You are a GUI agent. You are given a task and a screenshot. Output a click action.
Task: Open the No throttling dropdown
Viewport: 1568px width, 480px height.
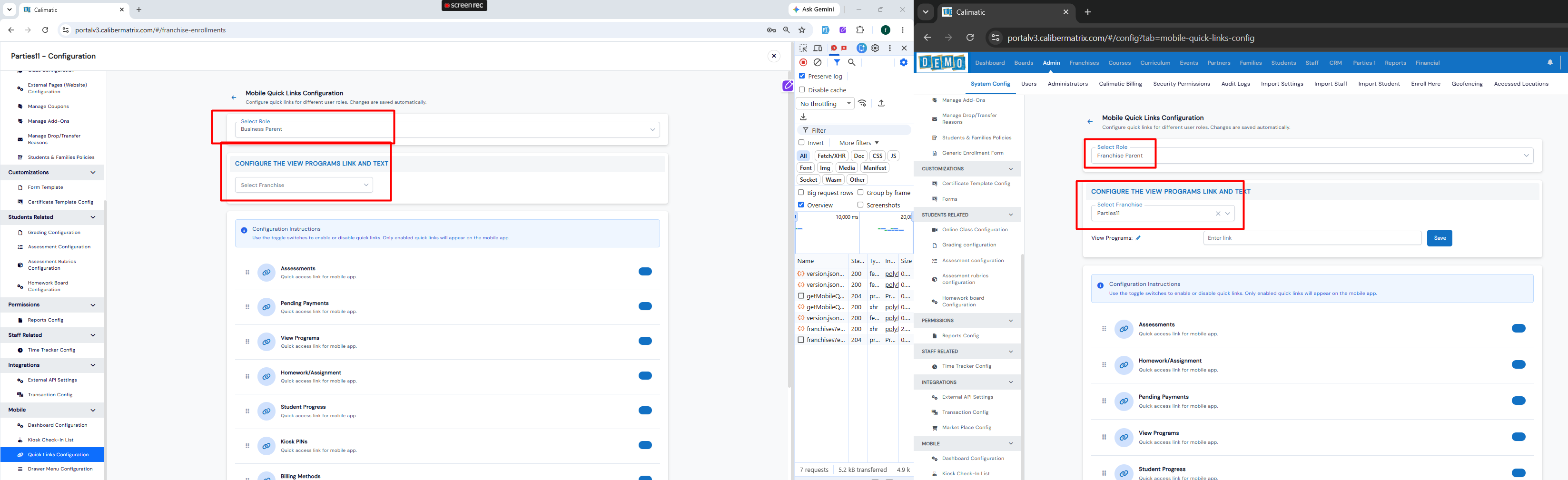[x=825, y=103]
